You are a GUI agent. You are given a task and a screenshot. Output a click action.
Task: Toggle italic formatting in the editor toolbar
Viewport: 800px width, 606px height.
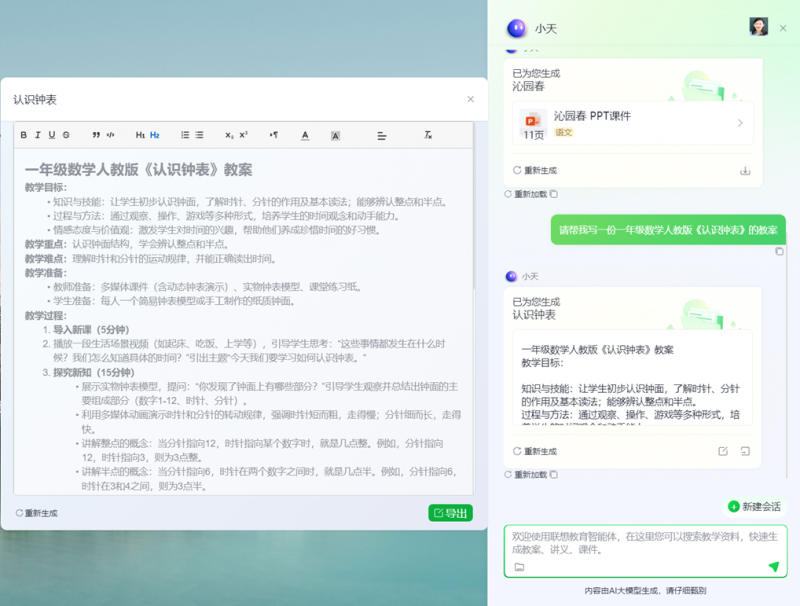pos(38,135)
